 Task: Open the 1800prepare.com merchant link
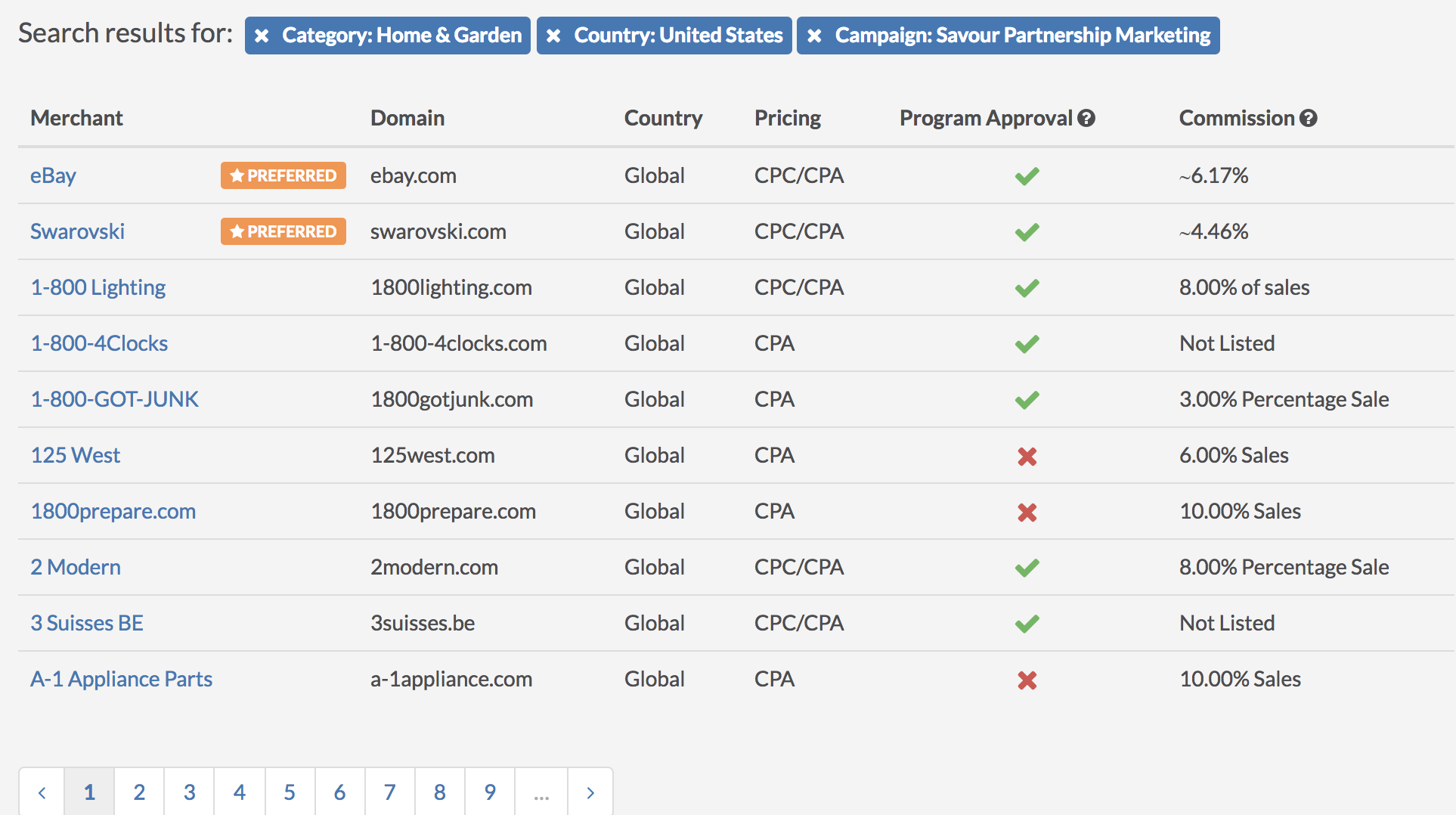pos(113,511)
